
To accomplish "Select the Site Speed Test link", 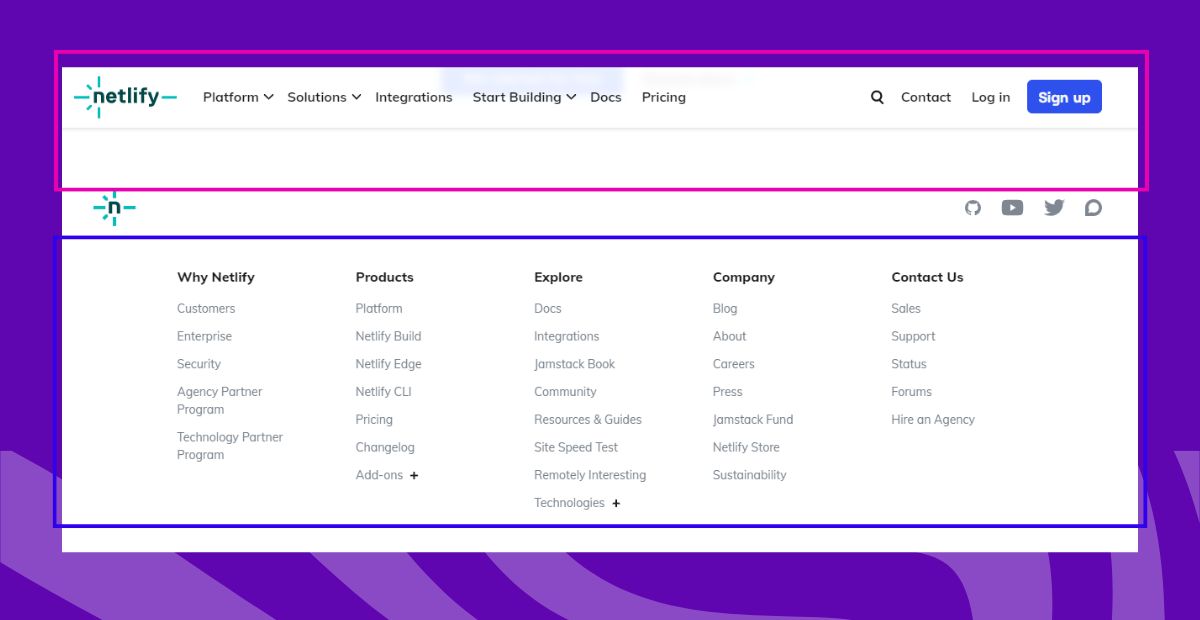I will pos(576,447).
